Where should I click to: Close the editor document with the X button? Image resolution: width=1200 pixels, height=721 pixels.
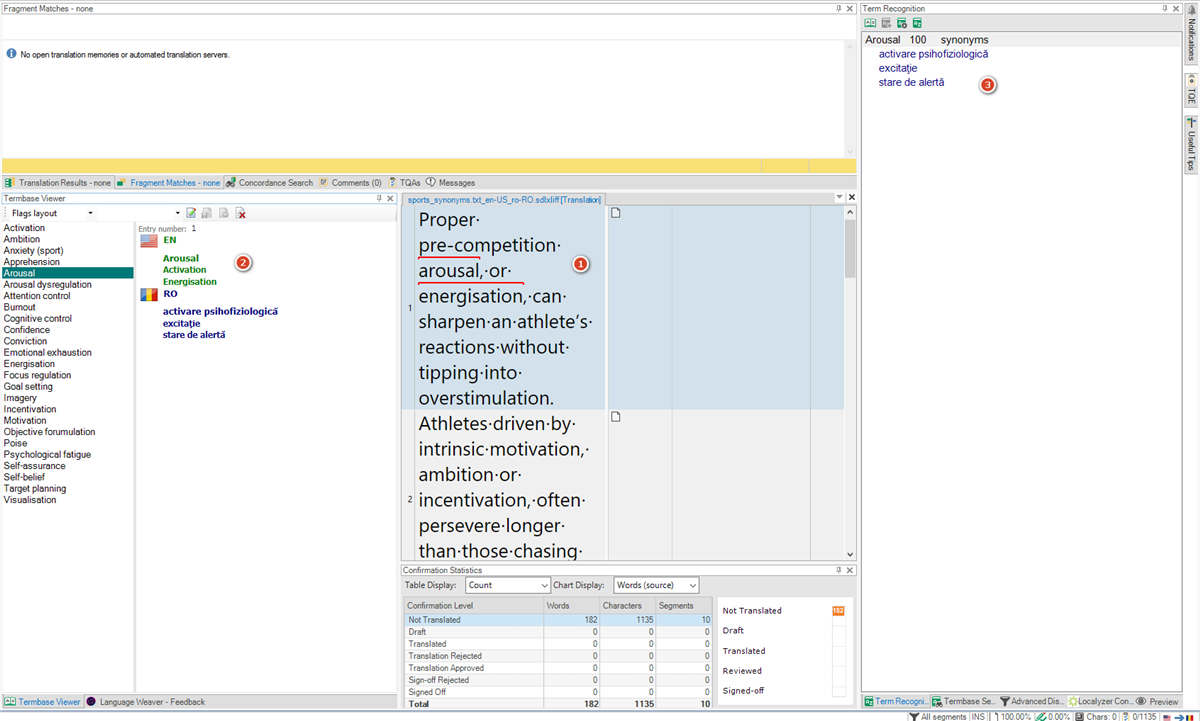click(x=851, y=198)
